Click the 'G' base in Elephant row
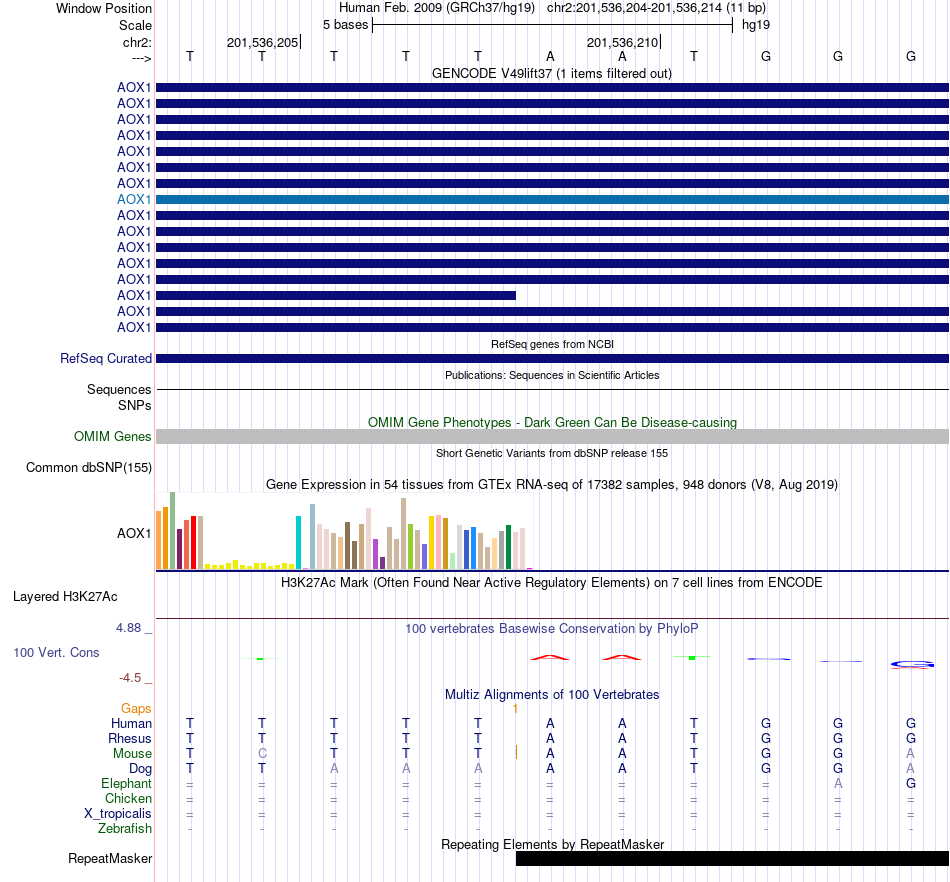950x882 pixels. point(911,783)
